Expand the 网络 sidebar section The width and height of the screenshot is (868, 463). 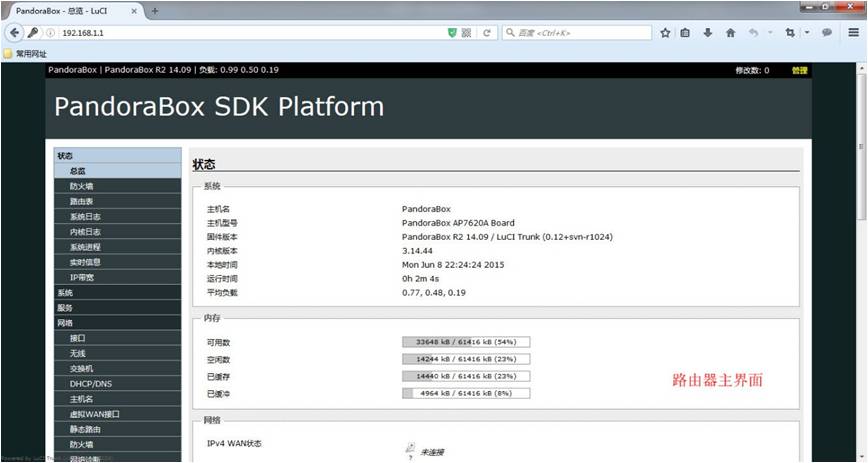pos(117,323)
